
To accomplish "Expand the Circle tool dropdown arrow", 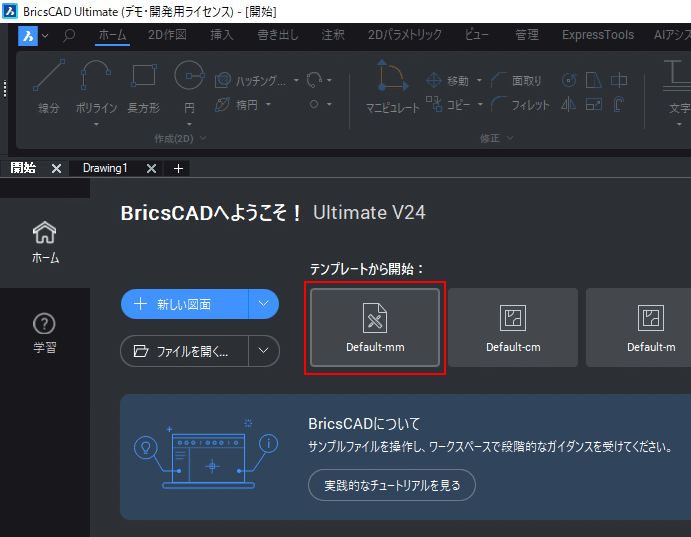I will [x=189, y=124].
